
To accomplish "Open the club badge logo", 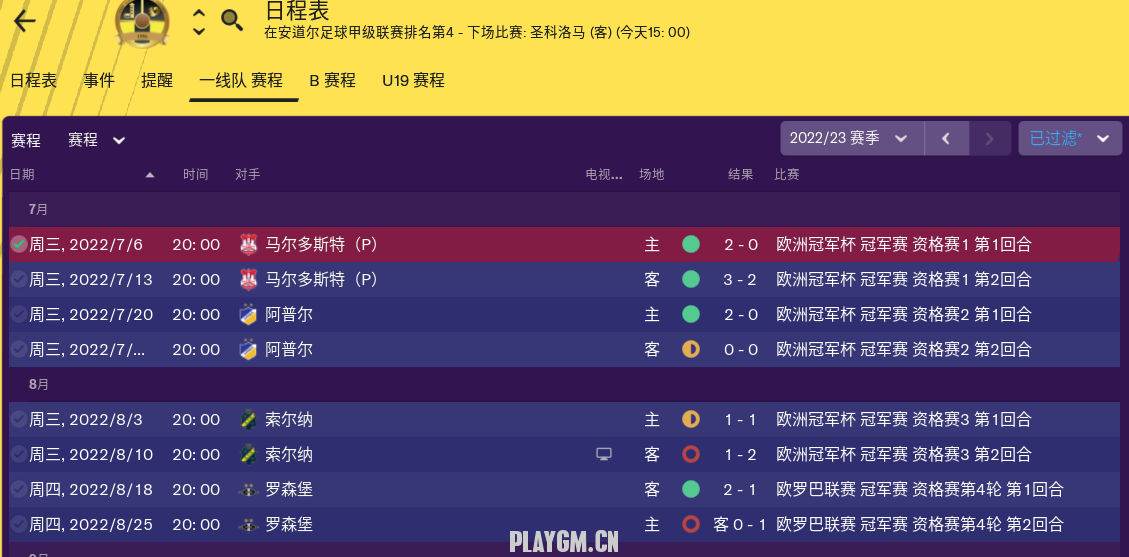I will [x=143, y=20].
